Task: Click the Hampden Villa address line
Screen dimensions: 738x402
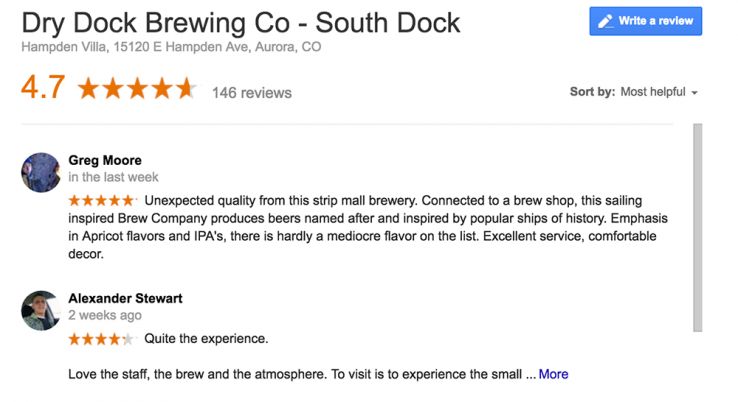Action: pos(171,47)
